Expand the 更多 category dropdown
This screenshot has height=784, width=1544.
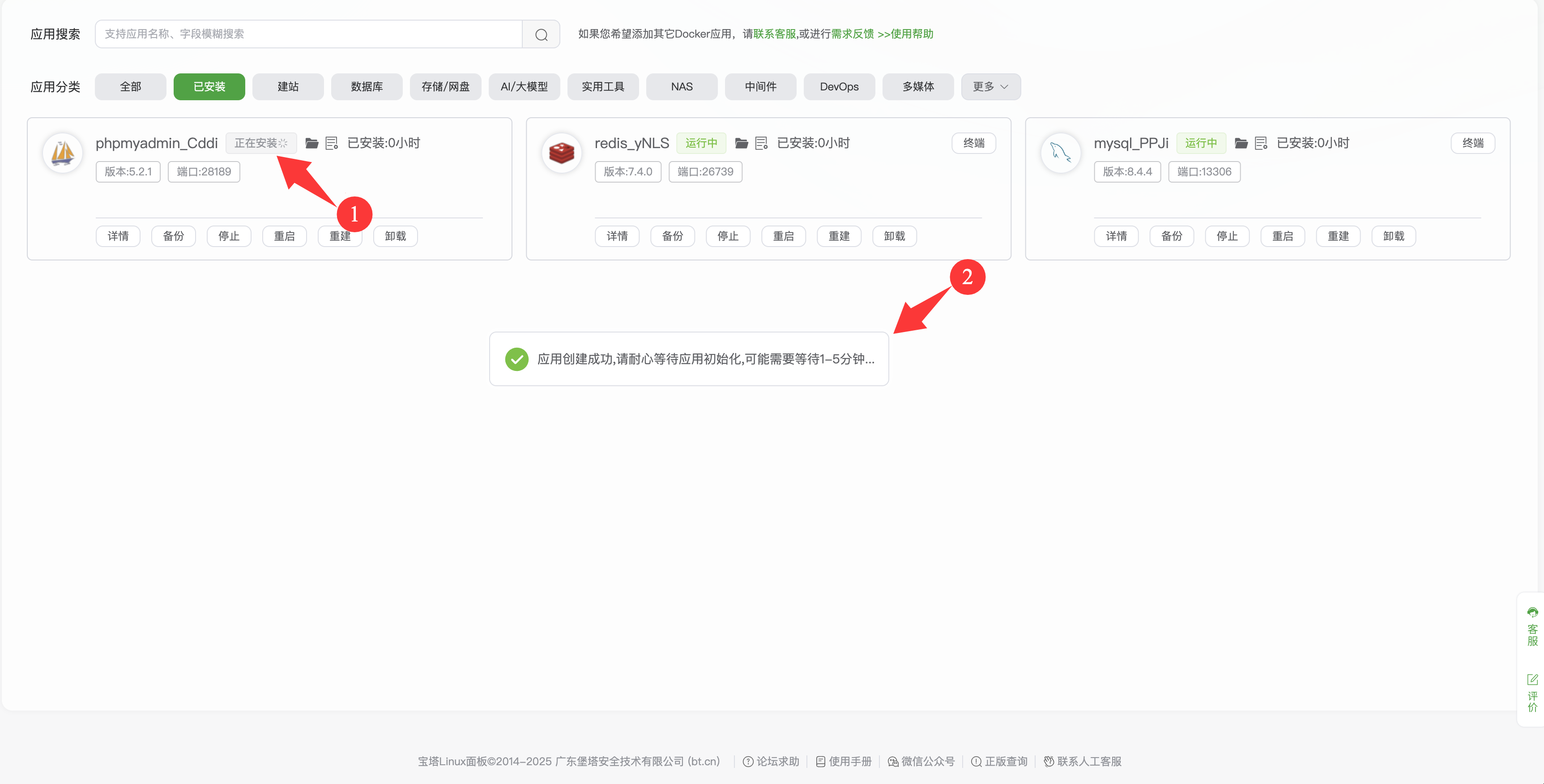(x=990, y=87)
